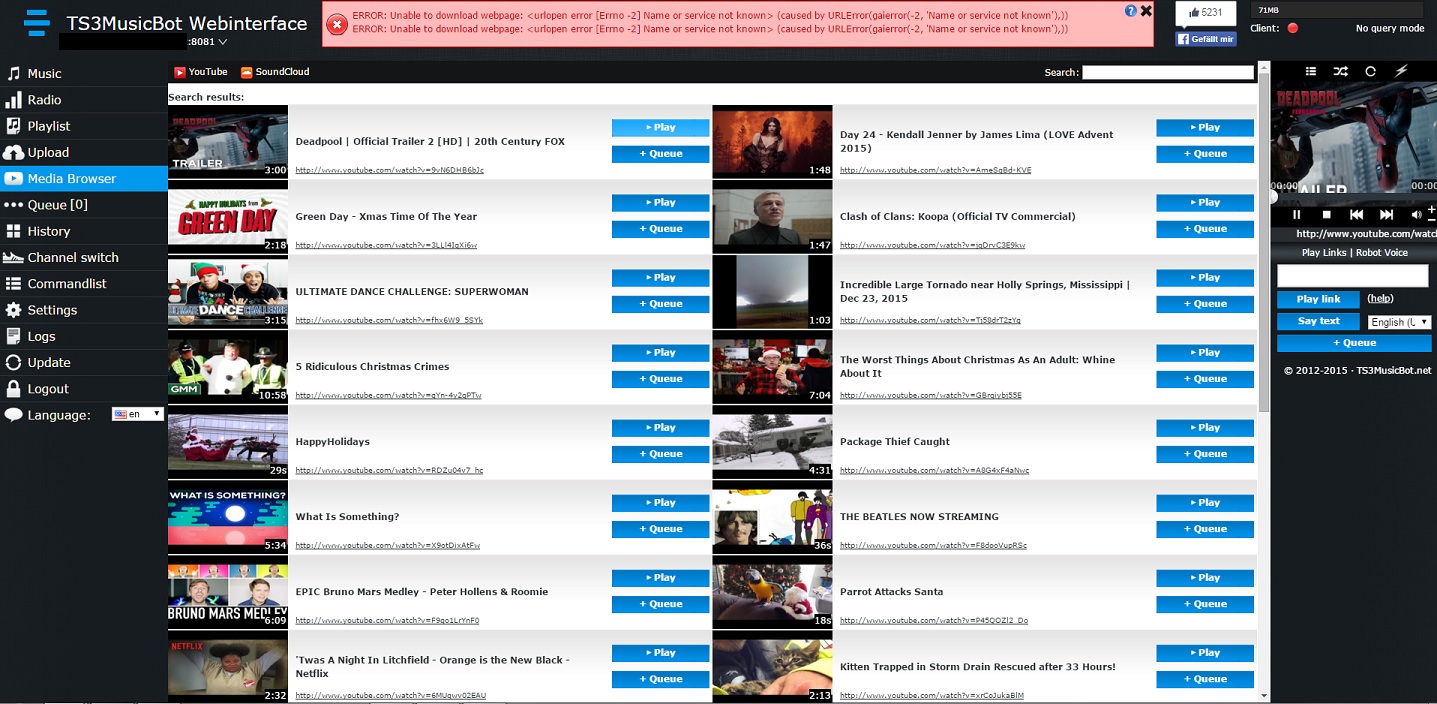This screenshot has width=1437, height=704.
Task: Open the Kitten Trapped in Storm Drain URL link
Action: pyautogui.click(x=932, y=695)
